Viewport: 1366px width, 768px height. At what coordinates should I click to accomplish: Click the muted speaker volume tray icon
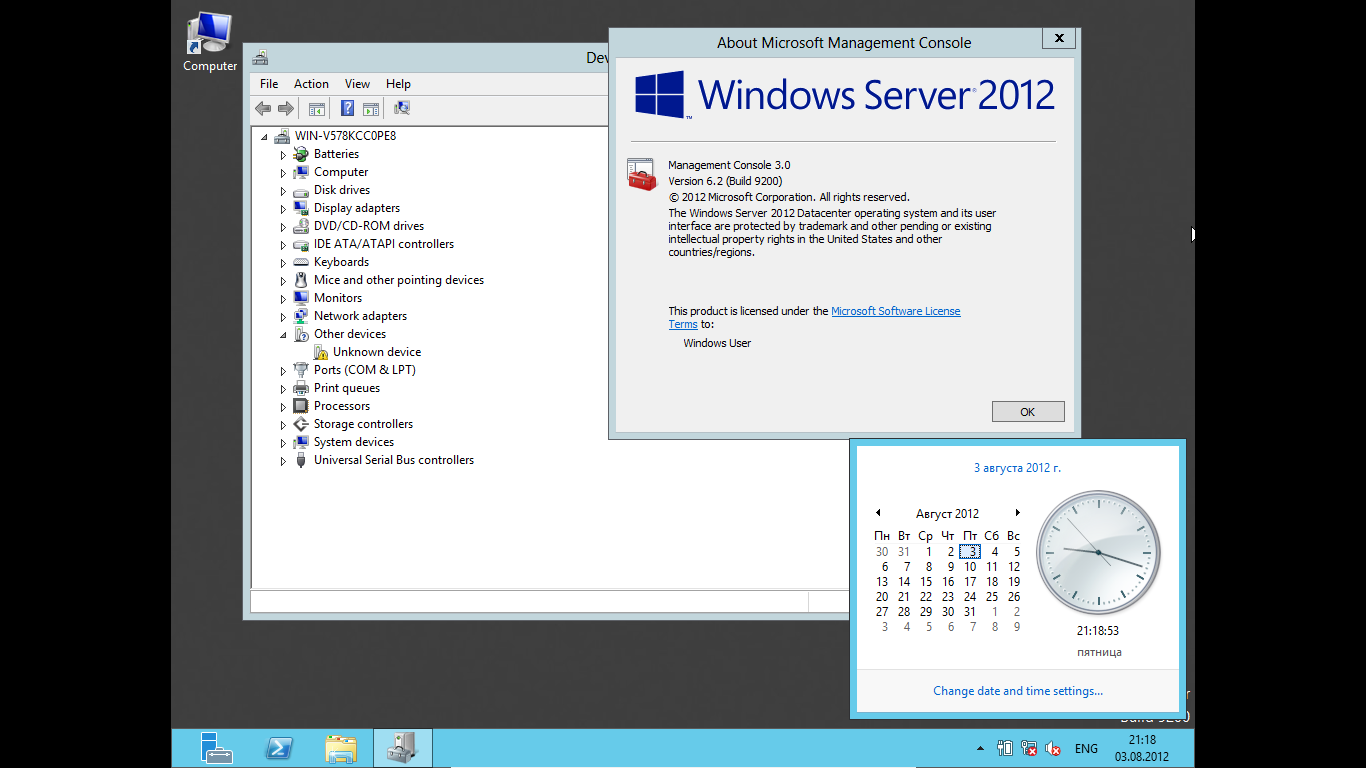point(1053,748)
